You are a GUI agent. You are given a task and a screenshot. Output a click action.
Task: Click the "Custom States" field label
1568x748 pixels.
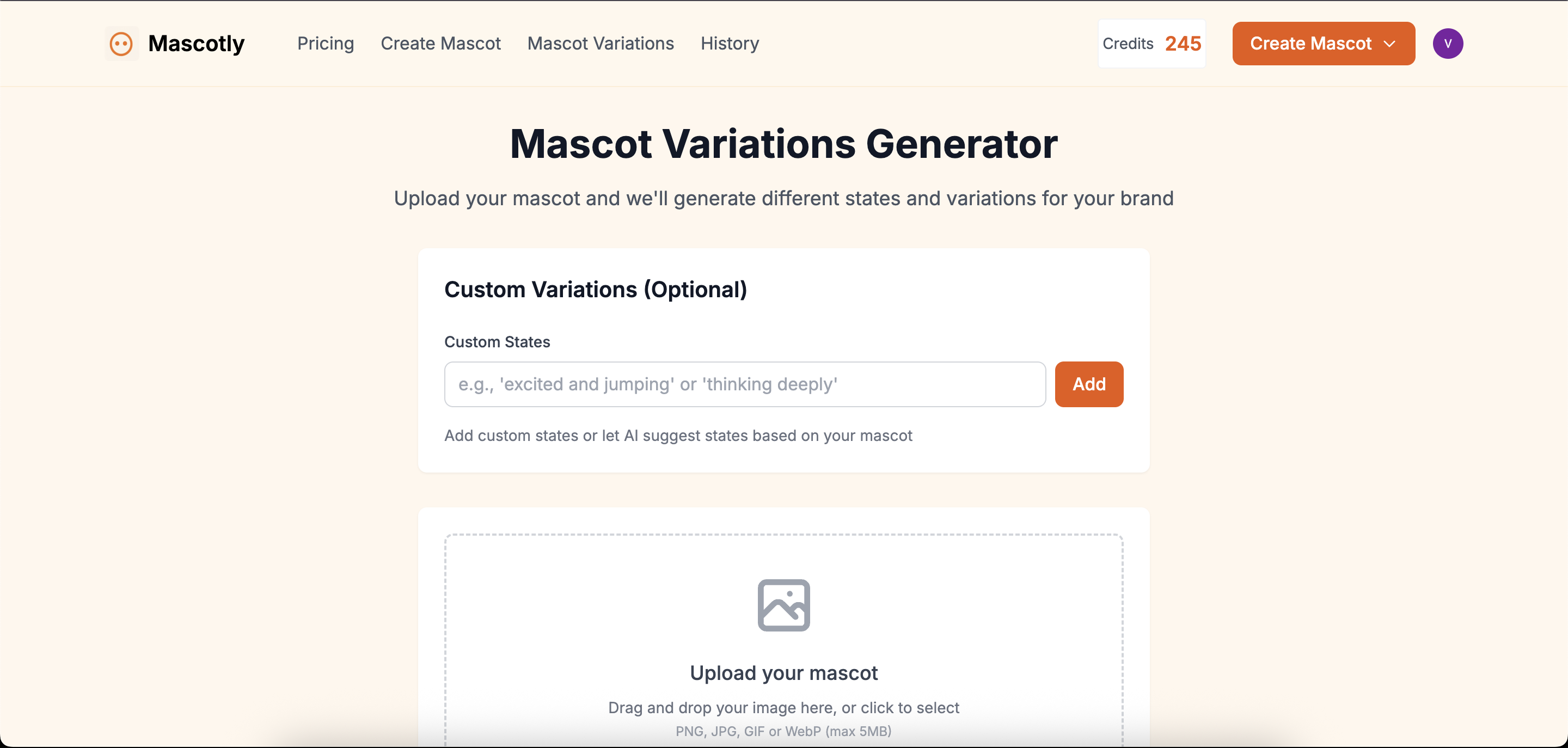497,342
